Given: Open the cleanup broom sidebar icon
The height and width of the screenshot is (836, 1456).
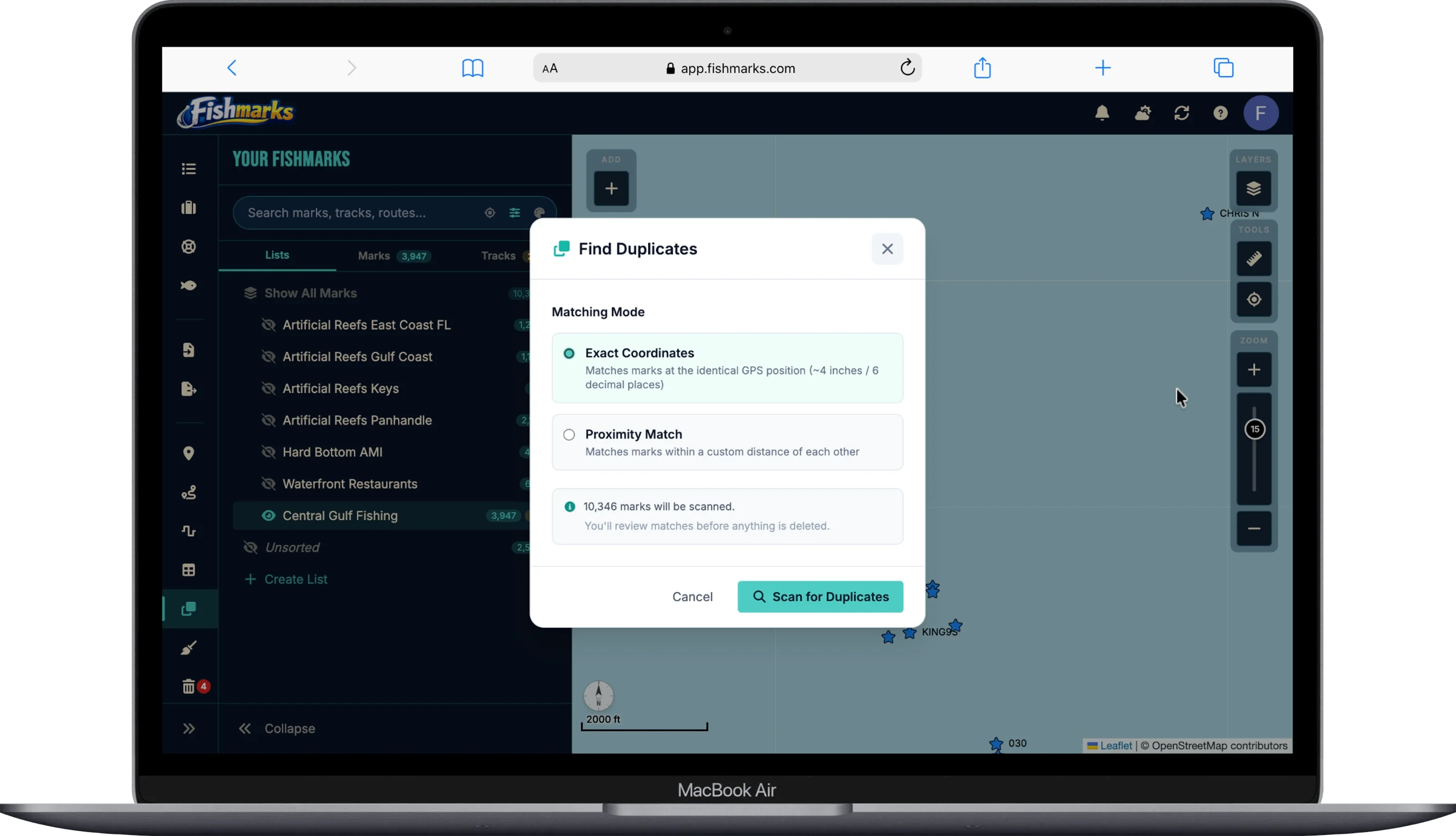Looking at the screenshot, I should point(189,648).
